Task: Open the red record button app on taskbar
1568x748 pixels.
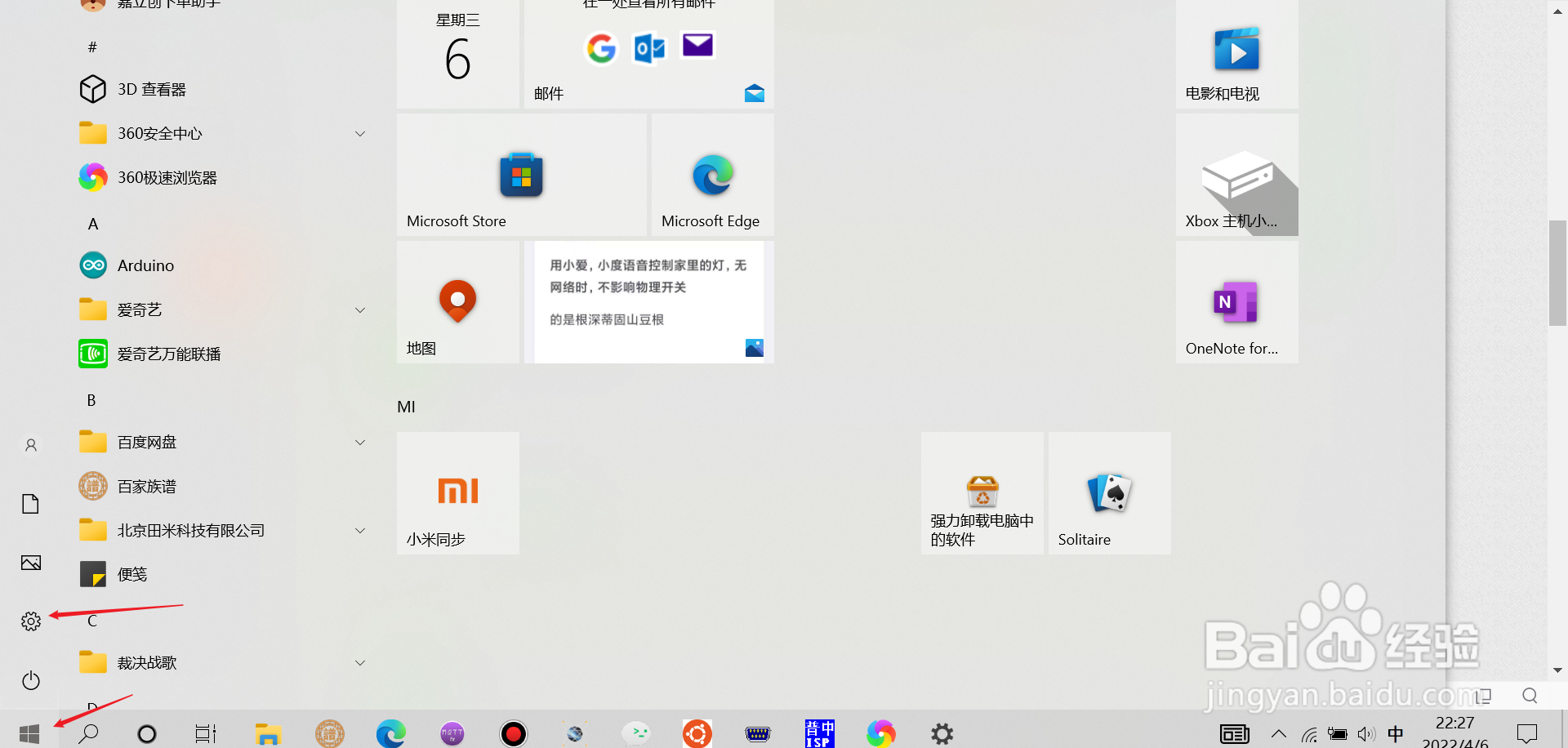Action: pyautogui.click(x=514, y=733)
